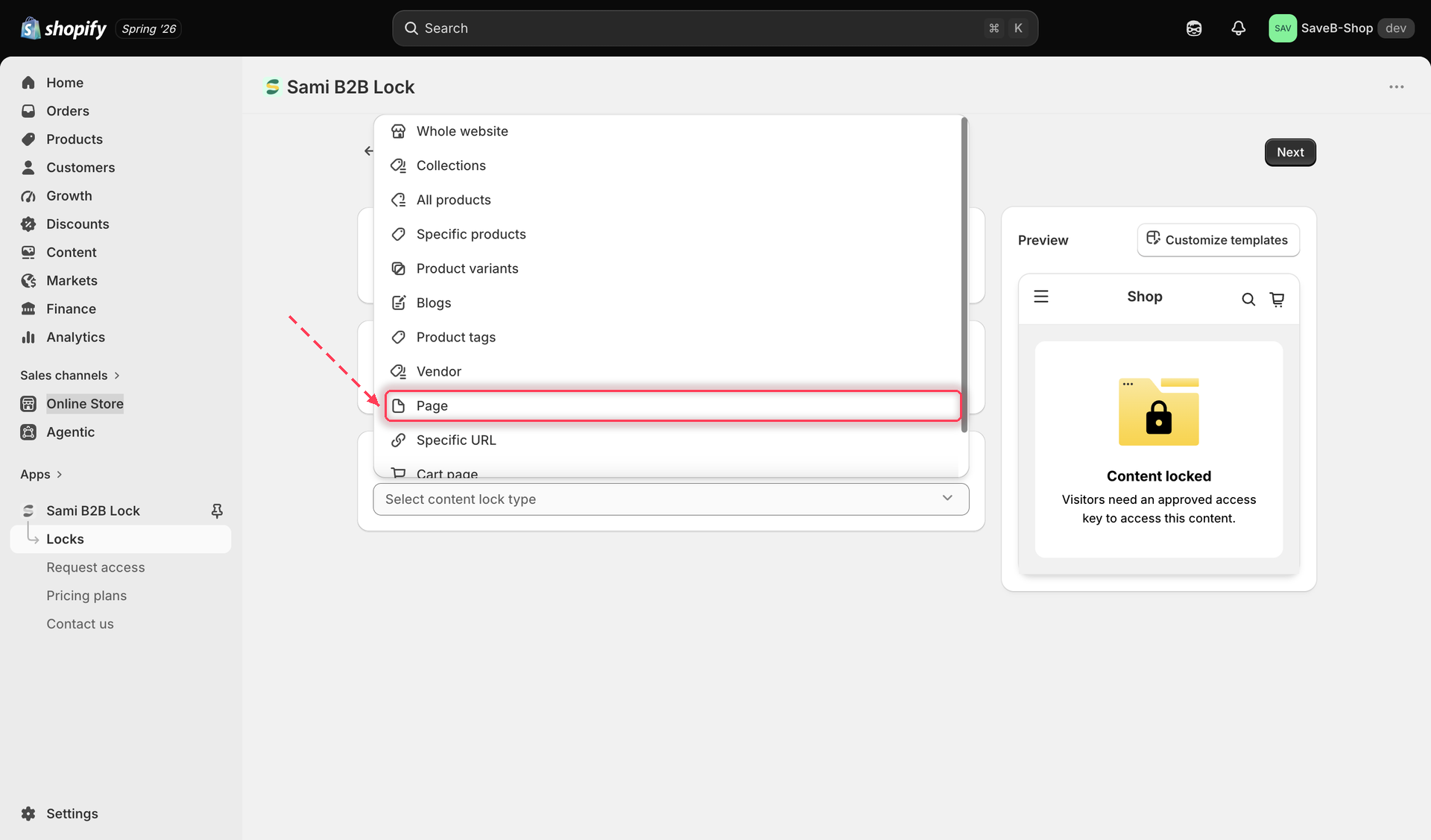Click the dropdown list scrollbar

[964, 274]
